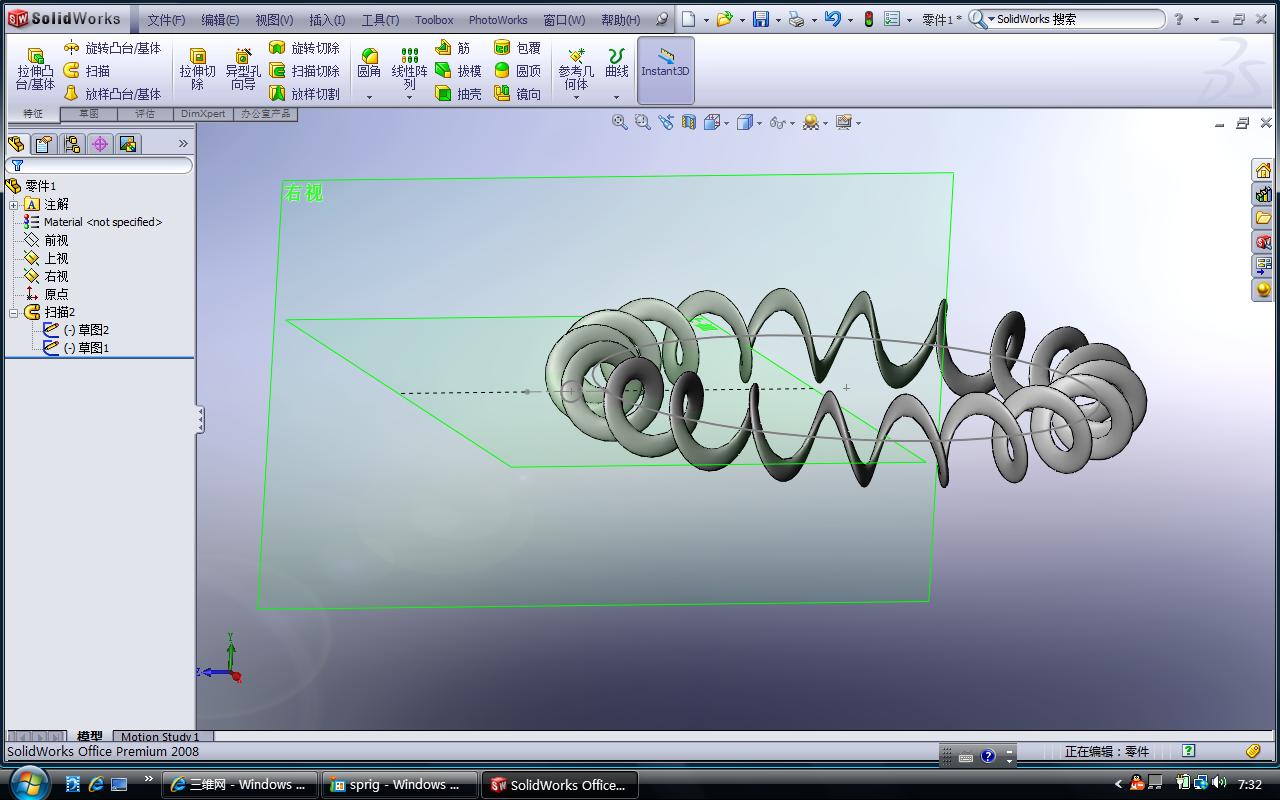Click the Zoom to Area view icon

tap(643, 122)
